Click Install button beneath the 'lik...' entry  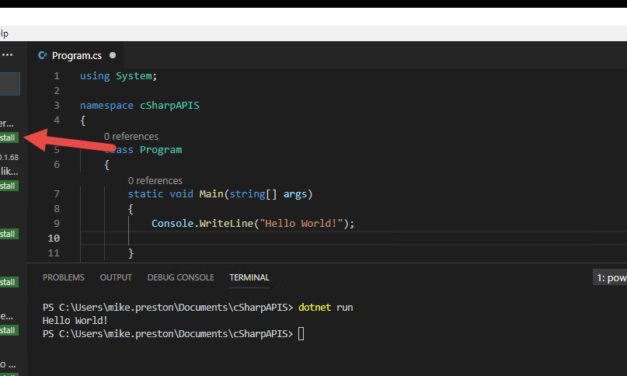coord(9,186)
